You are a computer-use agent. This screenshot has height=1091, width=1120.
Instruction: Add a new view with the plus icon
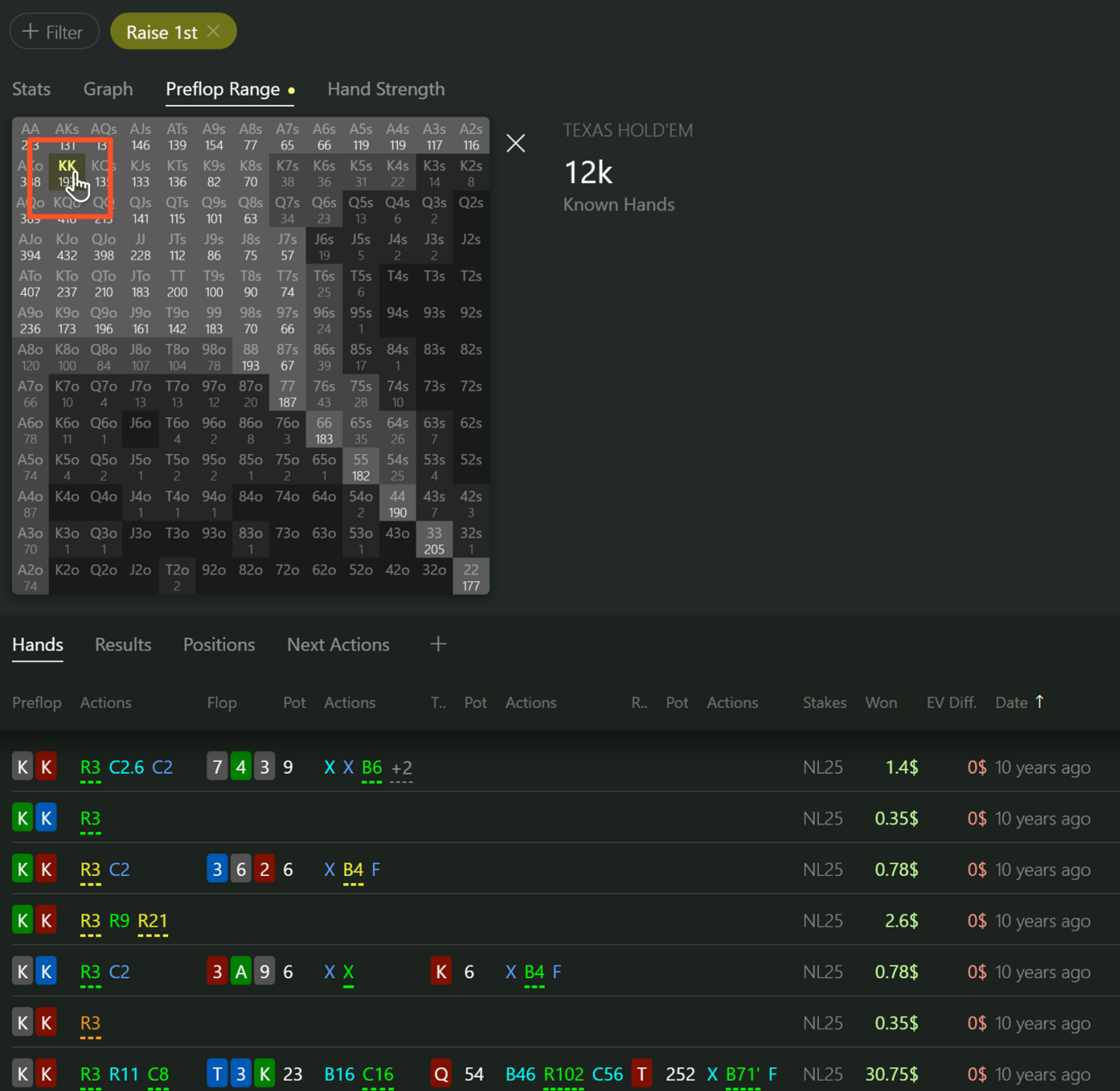click(x=438, y=644)
